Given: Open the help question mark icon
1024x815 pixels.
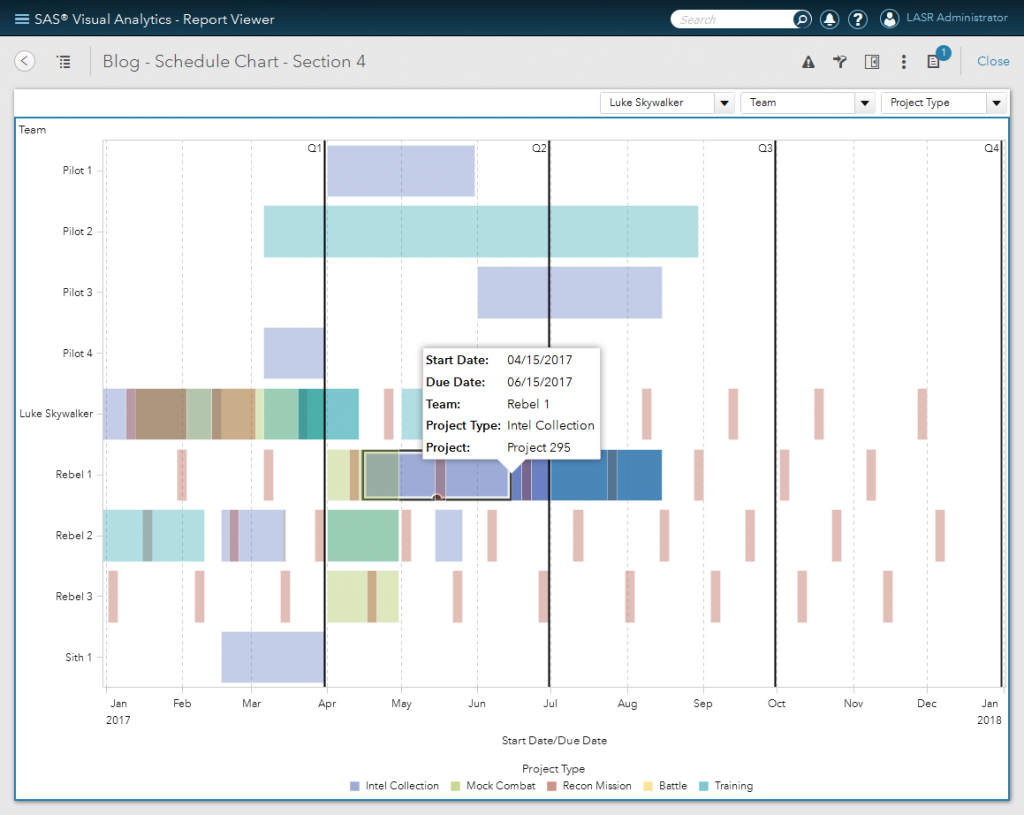Looking at the screenshot, I should pos(857,18).
